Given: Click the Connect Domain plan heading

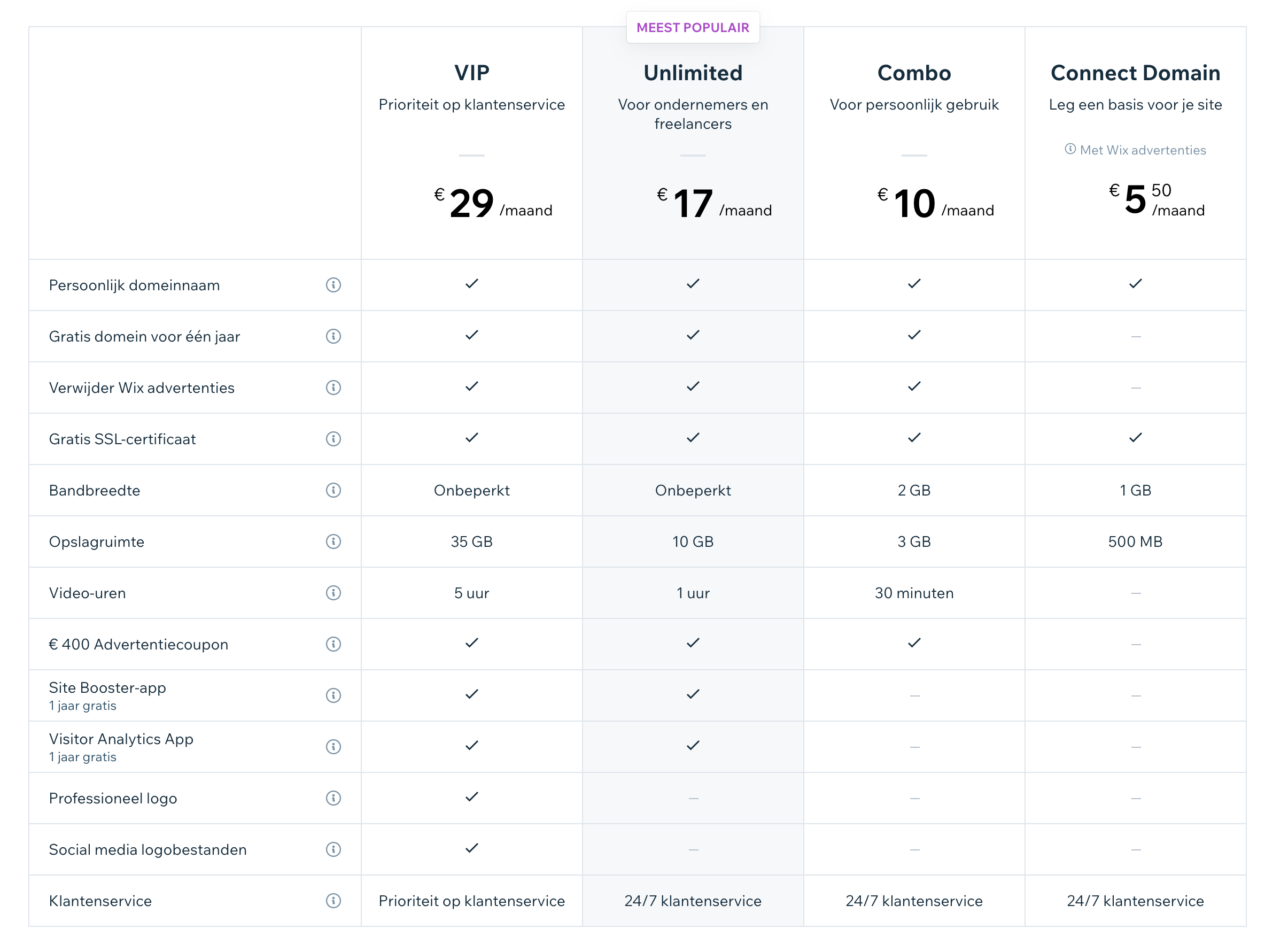Looking at the screenshot, I should click(1135, 73).
